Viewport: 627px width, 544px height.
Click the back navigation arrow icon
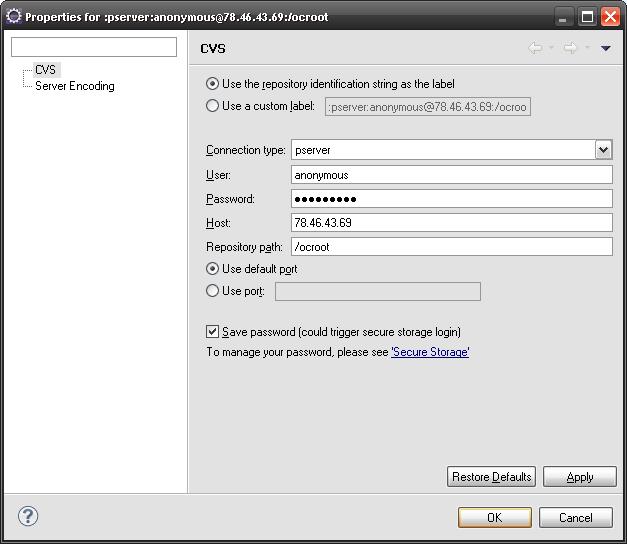[x=535, y=48]
